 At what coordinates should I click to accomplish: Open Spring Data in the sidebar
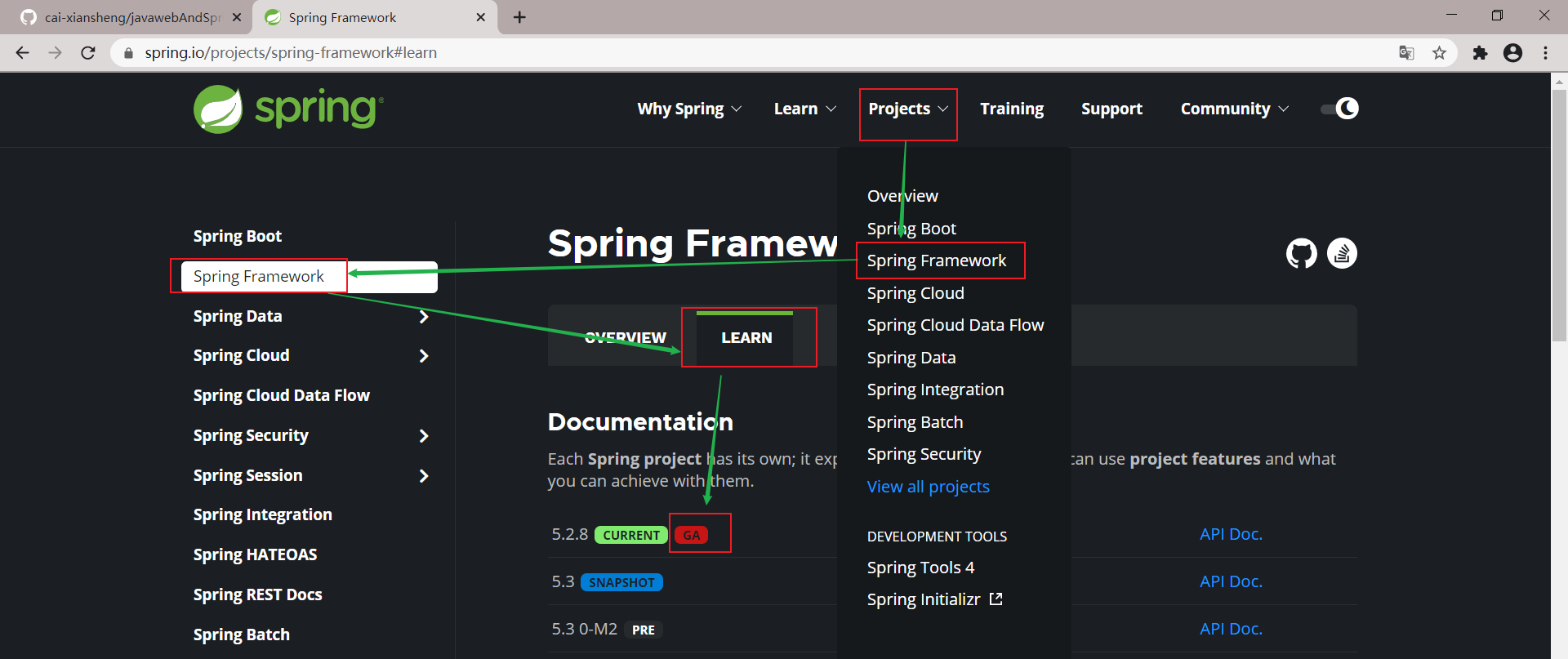tap(238, 316)
